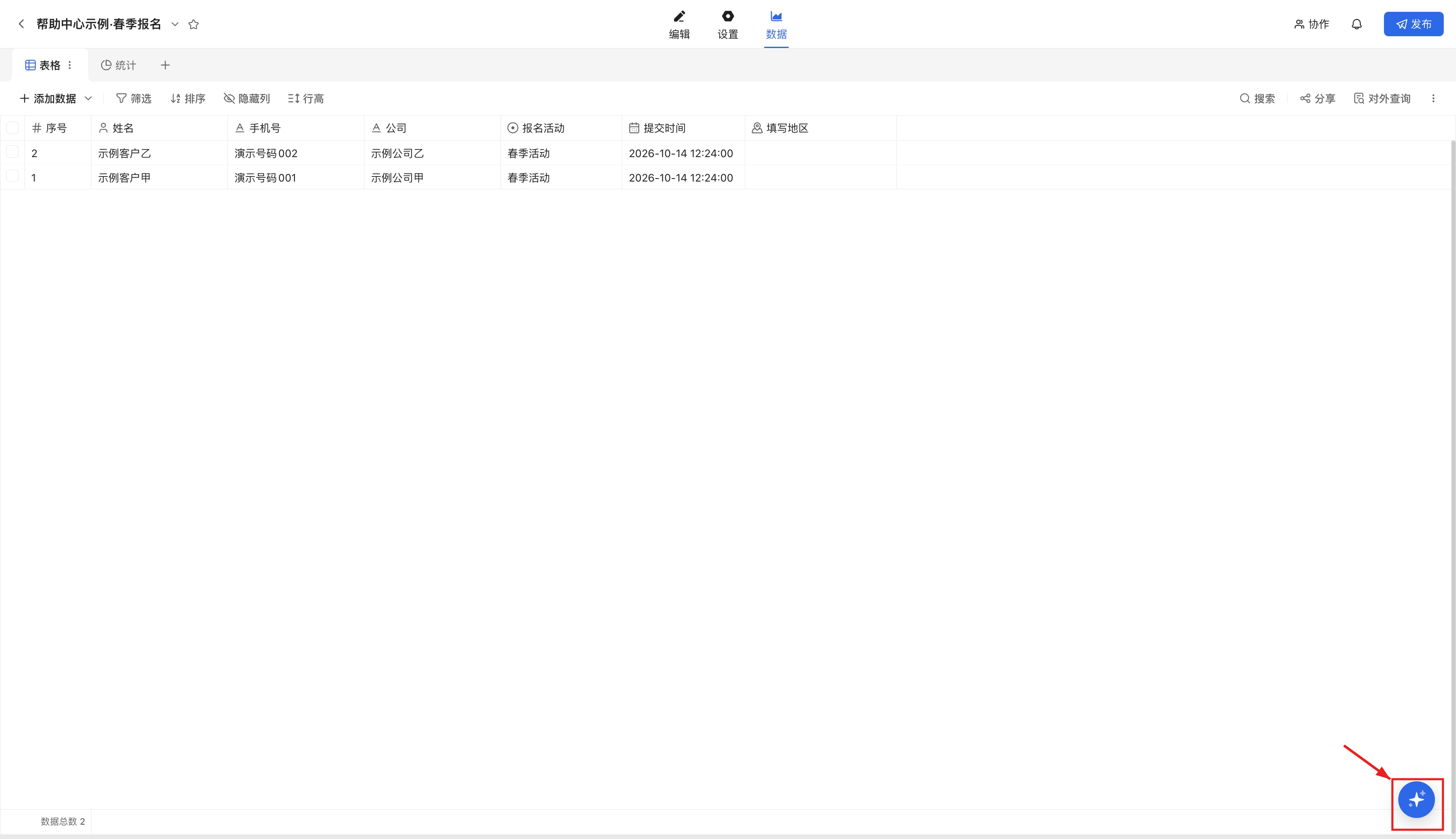Open the 筛选 filter tool

(134, 99)
